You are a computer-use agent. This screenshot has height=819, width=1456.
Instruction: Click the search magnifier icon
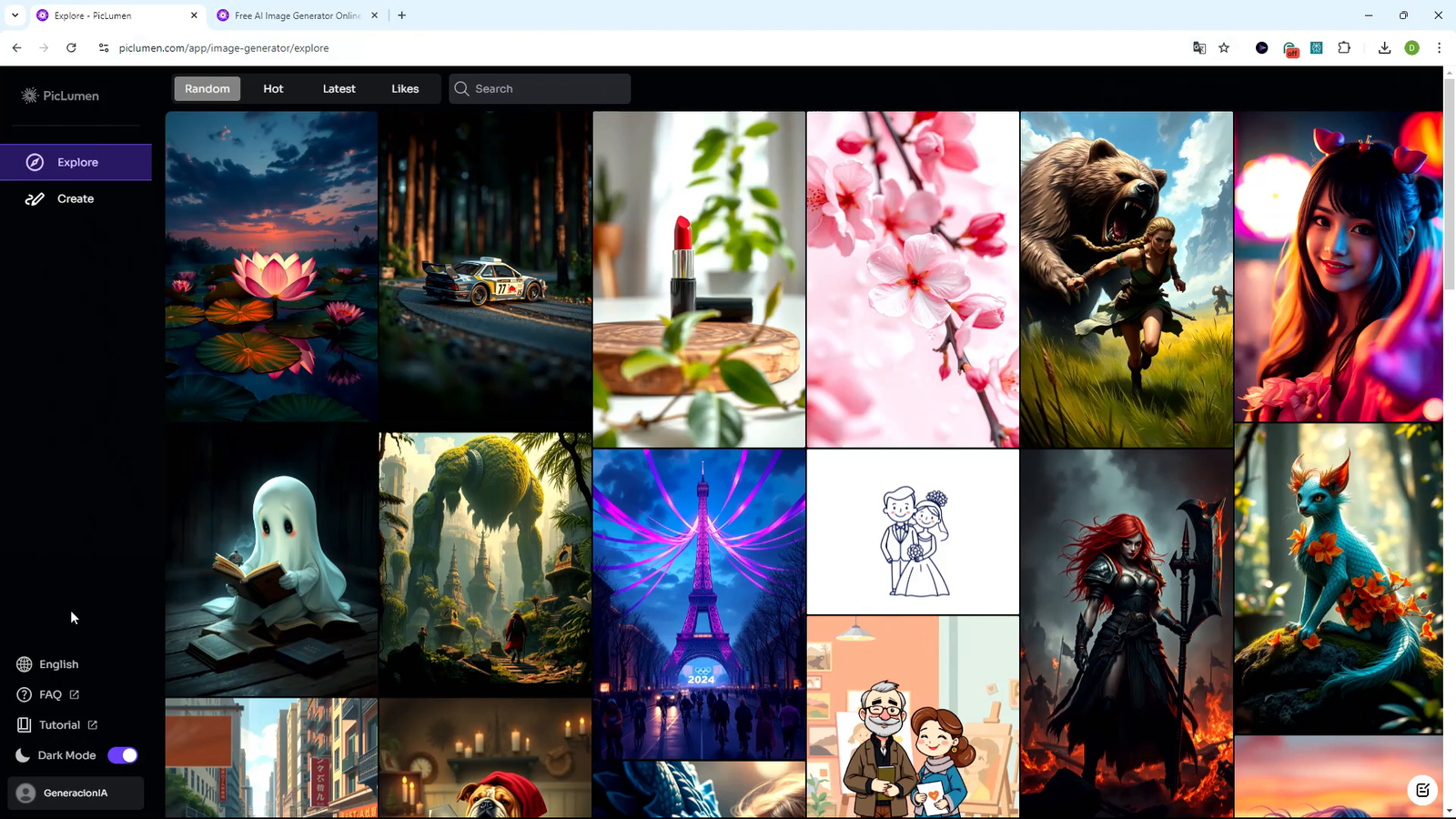[462, 89]
